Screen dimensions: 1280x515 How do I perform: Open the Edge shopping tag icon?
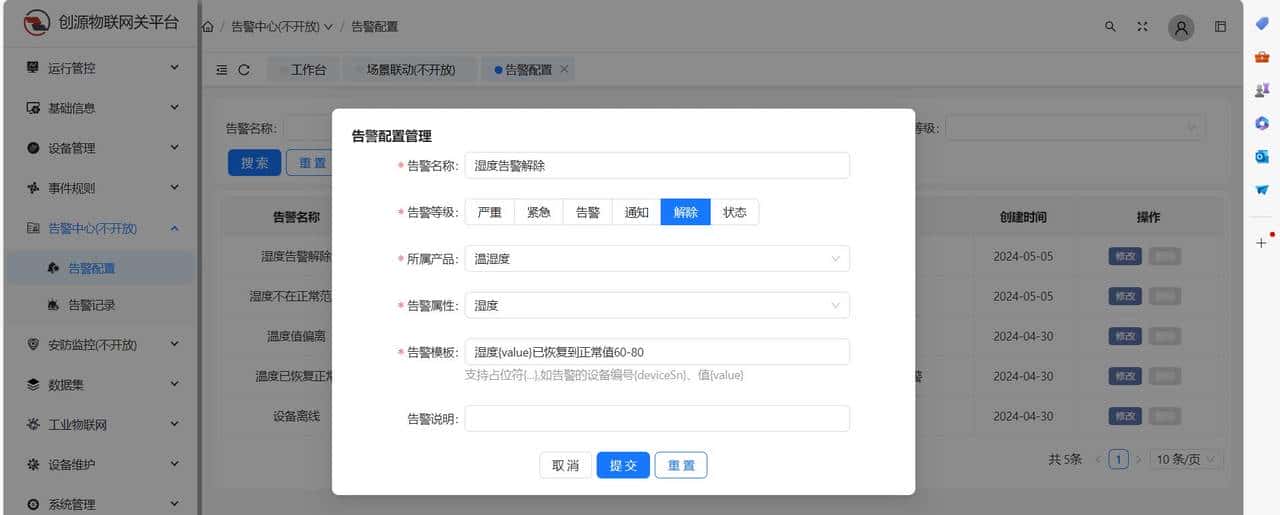[1262, 24]
